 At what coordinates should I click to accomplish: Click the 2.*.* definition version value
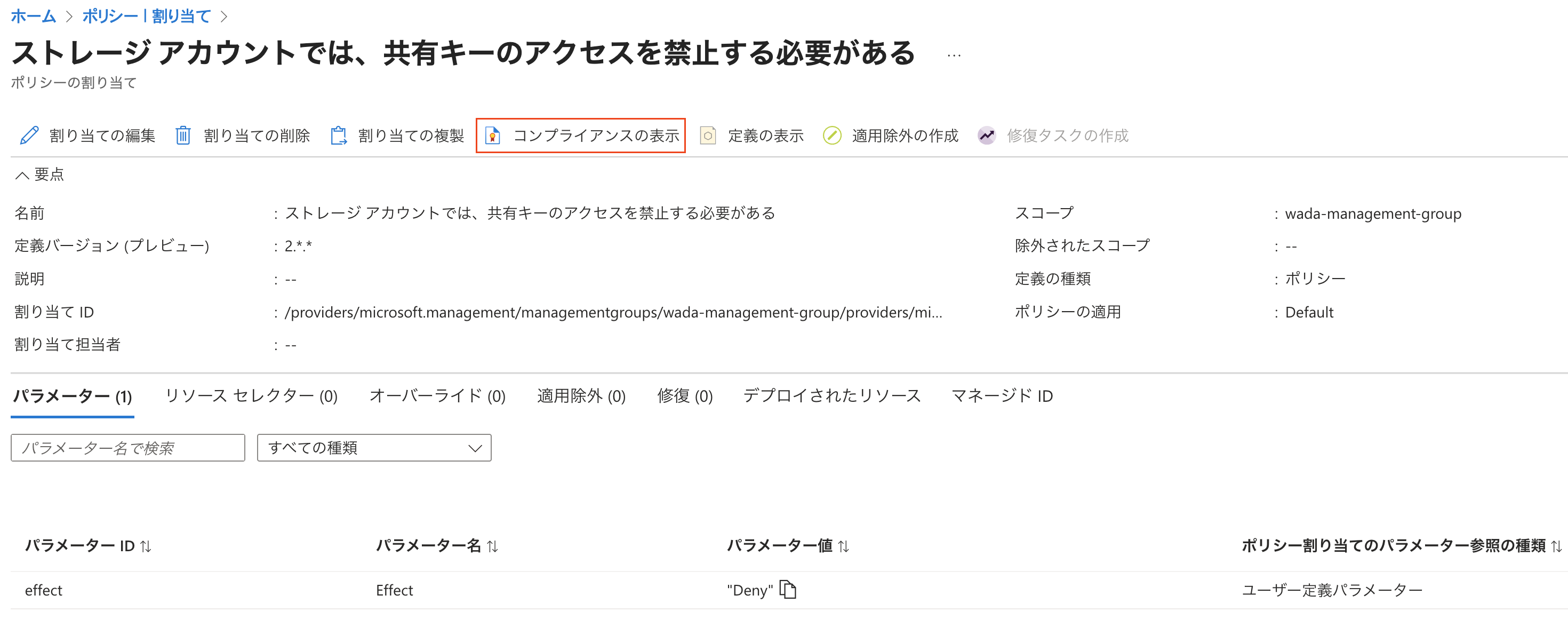298,246
